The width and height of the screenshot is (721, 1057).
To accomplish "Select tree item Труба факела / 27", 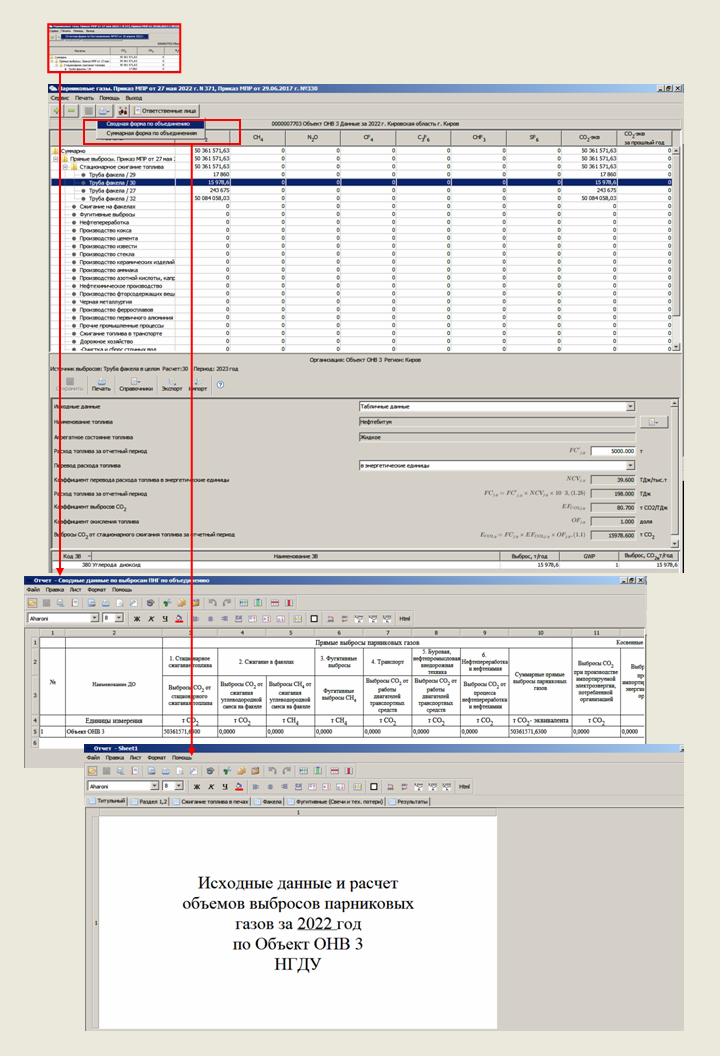I will point(112,191).
